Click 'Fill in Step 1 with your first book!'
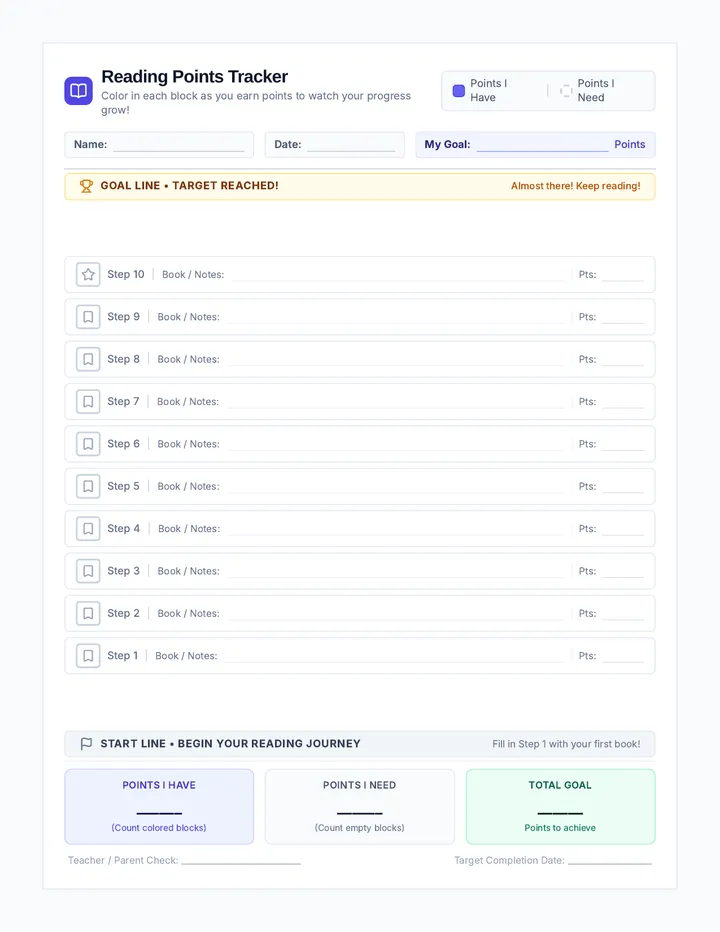This screenshot has height=932, width=720. pyautogui.click(x=566, y=744)
